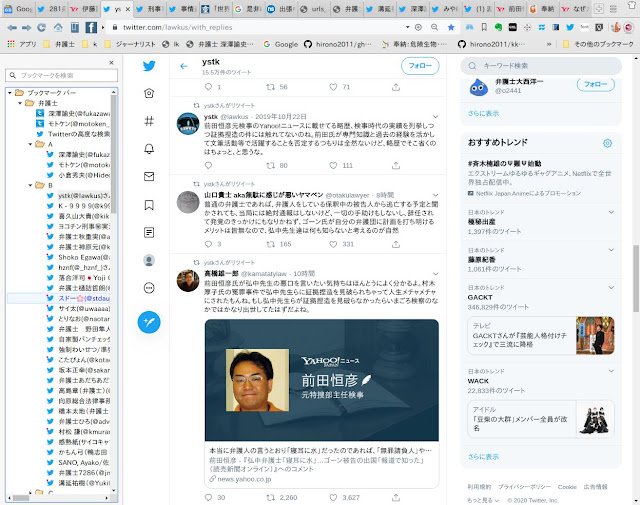640x505 pixels.
Task: Select ystk(@lawkus) bookmark in tree
Action: (84, 196)
